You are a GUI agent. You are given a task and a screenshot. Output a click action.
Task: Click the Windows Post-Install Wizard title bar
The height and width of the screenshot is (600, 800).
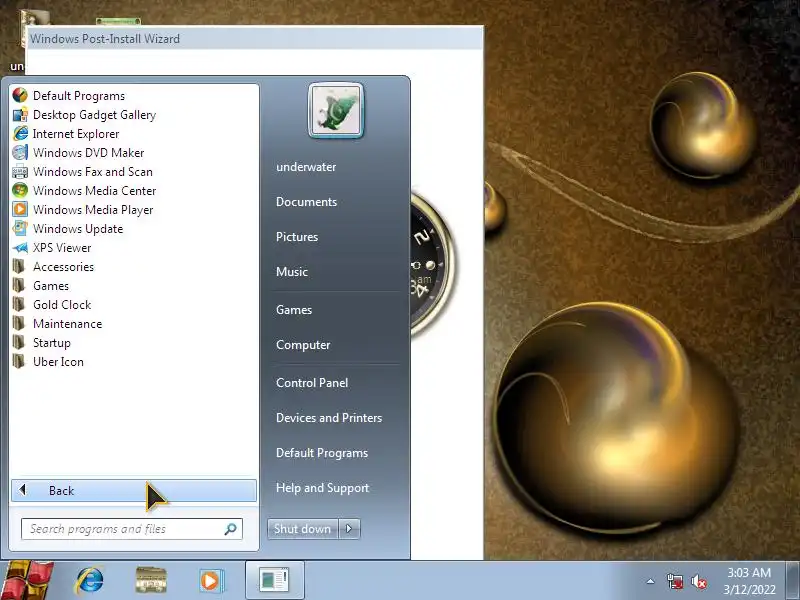pos(254,38)
